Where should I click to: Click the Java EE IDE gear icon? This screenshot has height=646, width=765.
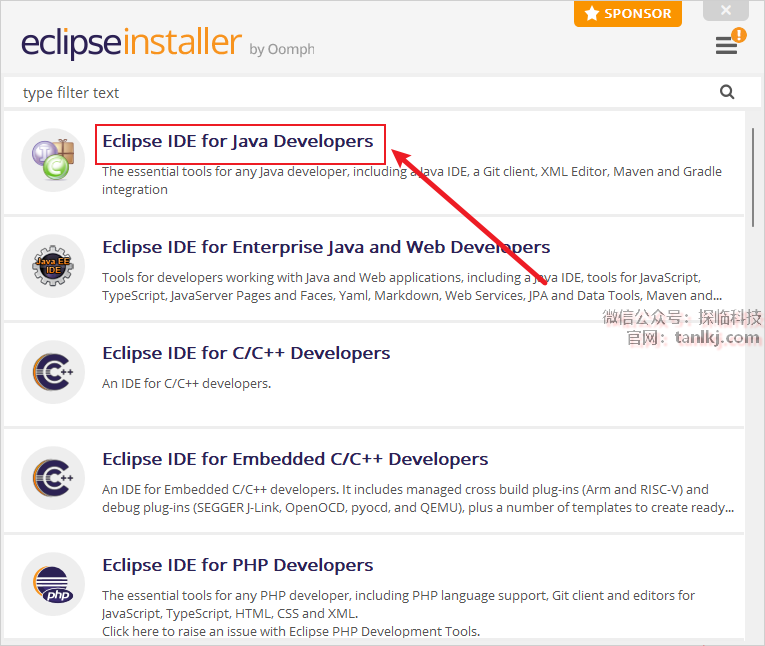coord(53,266)
